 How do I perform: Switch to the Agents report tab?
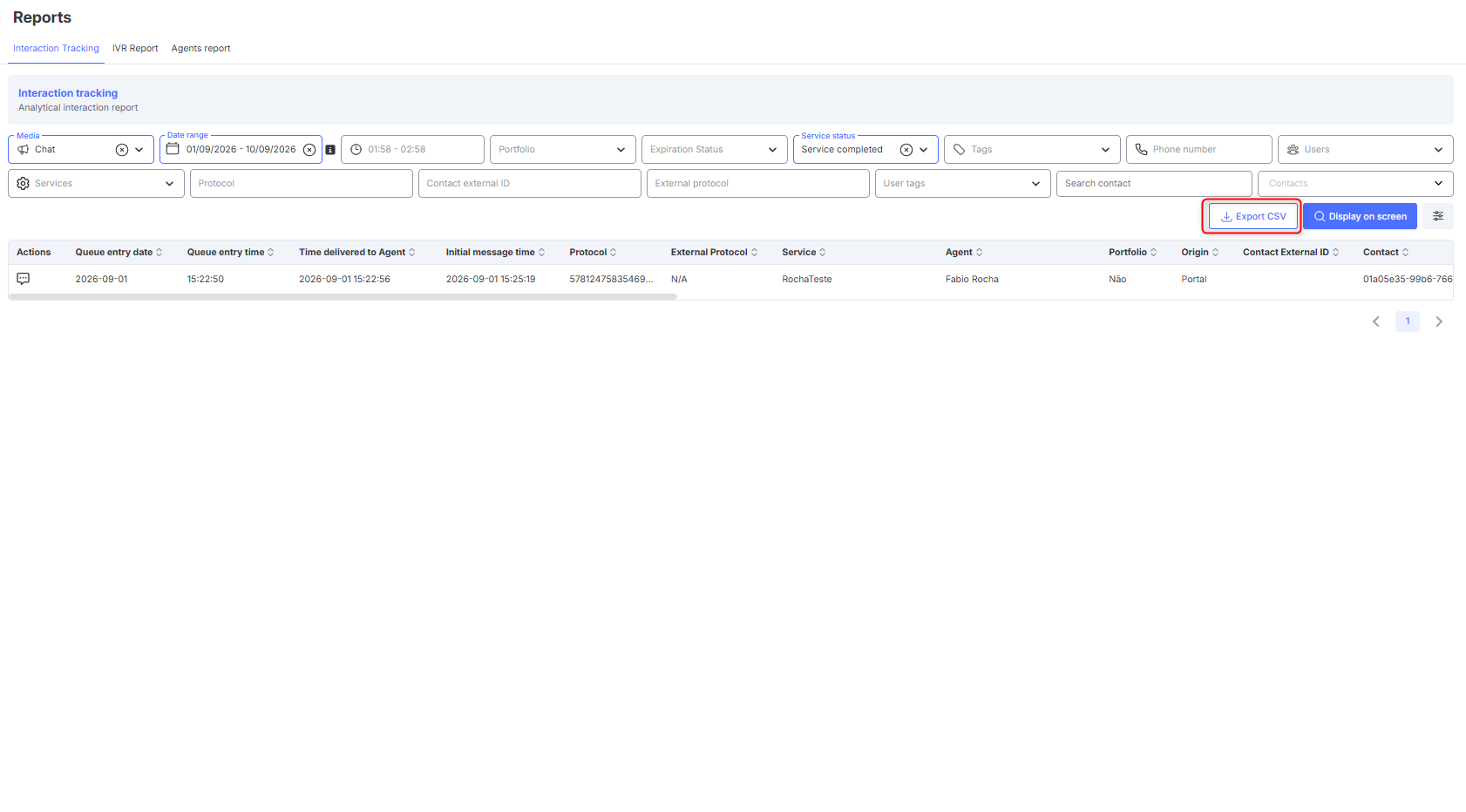click(x=201, y=49)
